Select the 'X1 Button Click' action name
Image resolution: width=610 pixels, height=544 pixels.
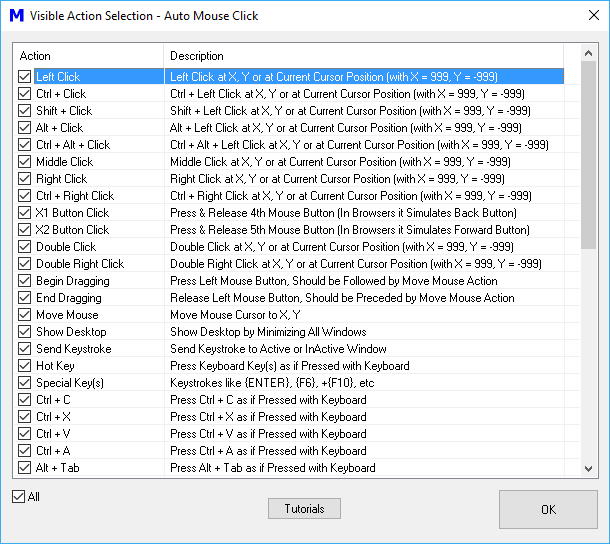[x=72, y=213]
